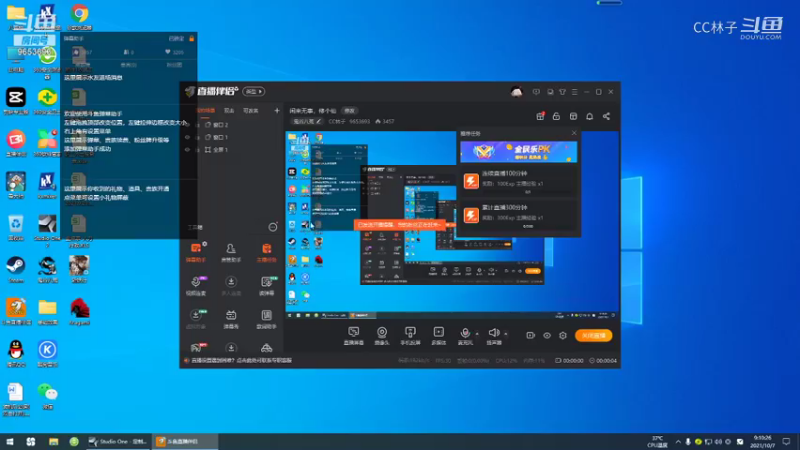Click the open padlock icon in header
The image size is (800, 450).
[556, 116]
